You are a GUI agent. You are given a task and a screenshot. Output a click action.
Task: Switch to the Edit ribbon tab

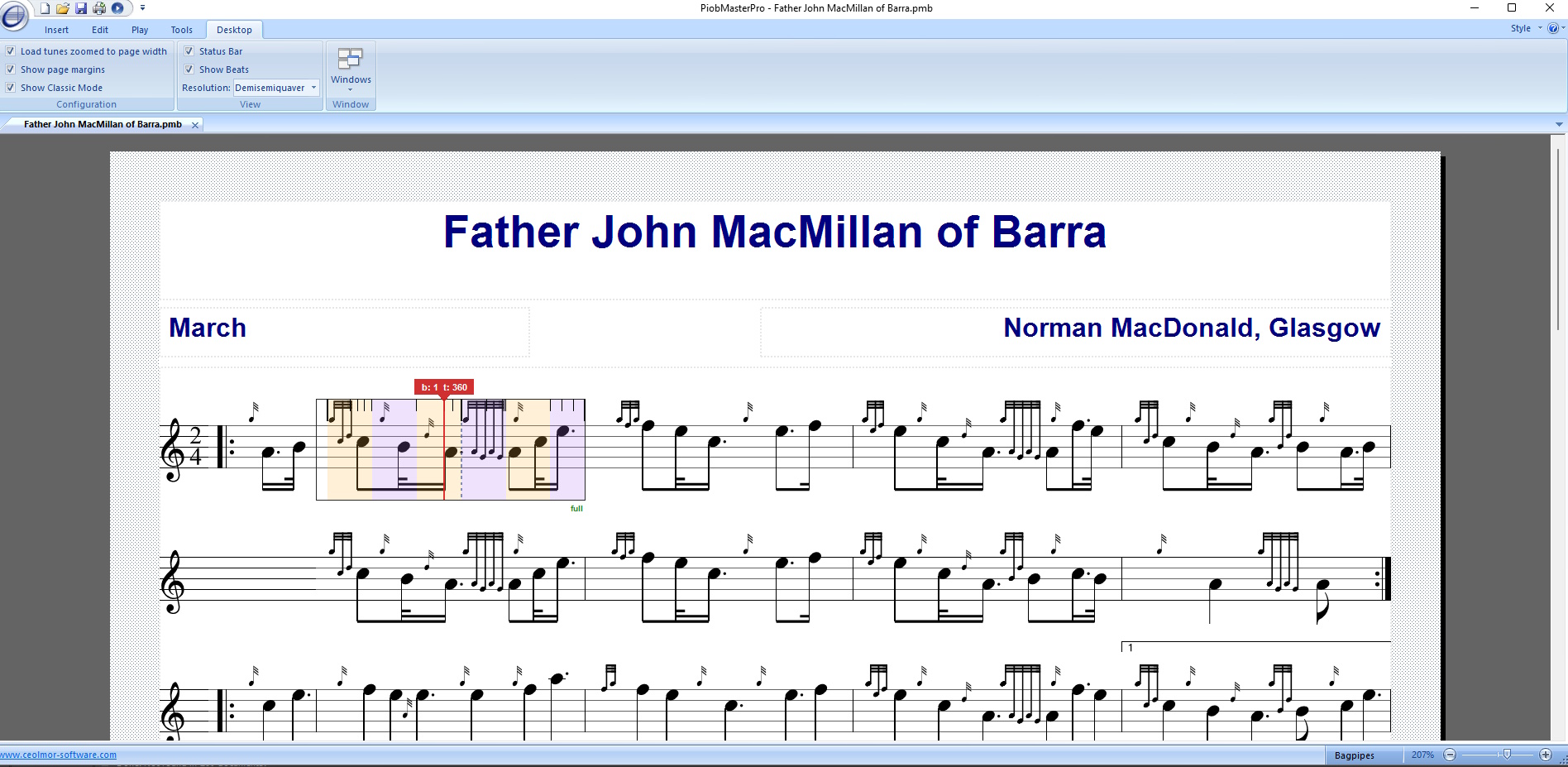pyautogui.click(x=100, y=30)
